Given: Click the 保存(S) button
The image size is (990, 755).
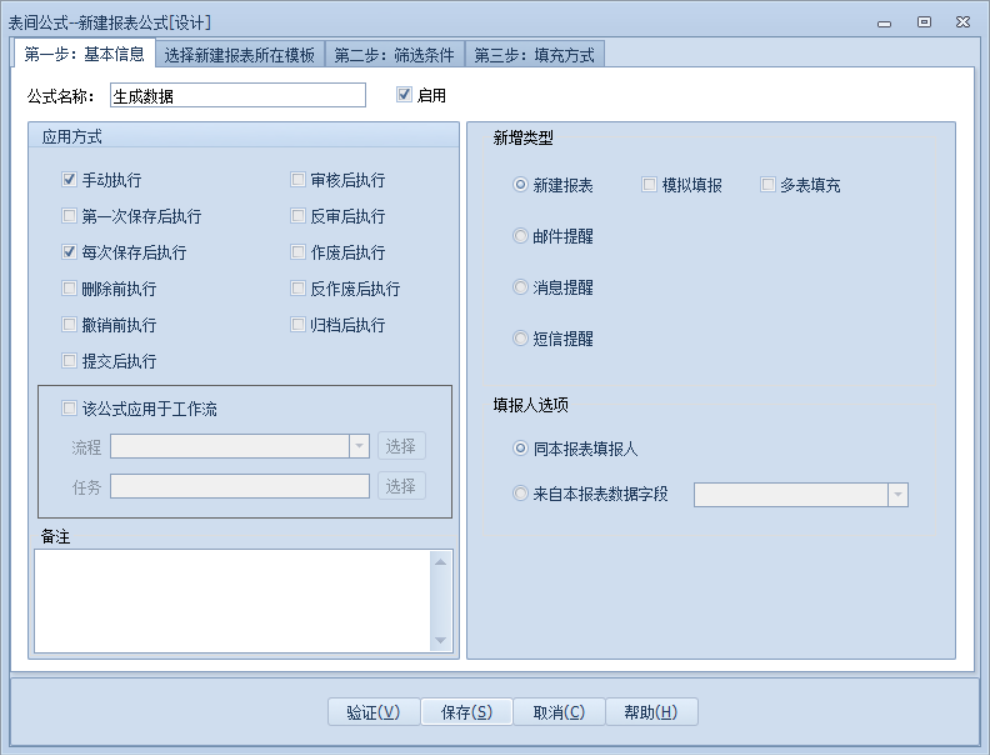Looking at the screenshot, I should 467,711.
